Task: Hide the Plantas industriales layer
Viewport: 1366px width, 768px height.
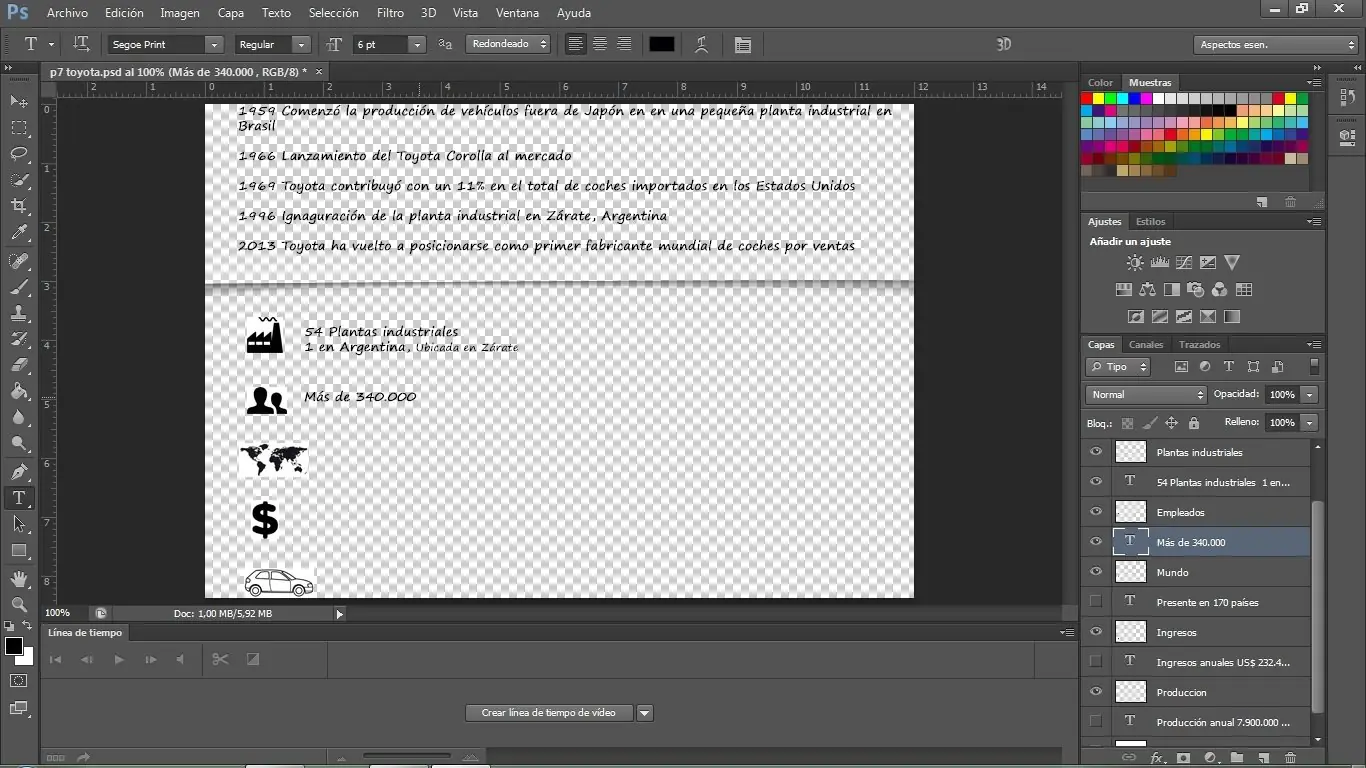Action: point(1096,452)
